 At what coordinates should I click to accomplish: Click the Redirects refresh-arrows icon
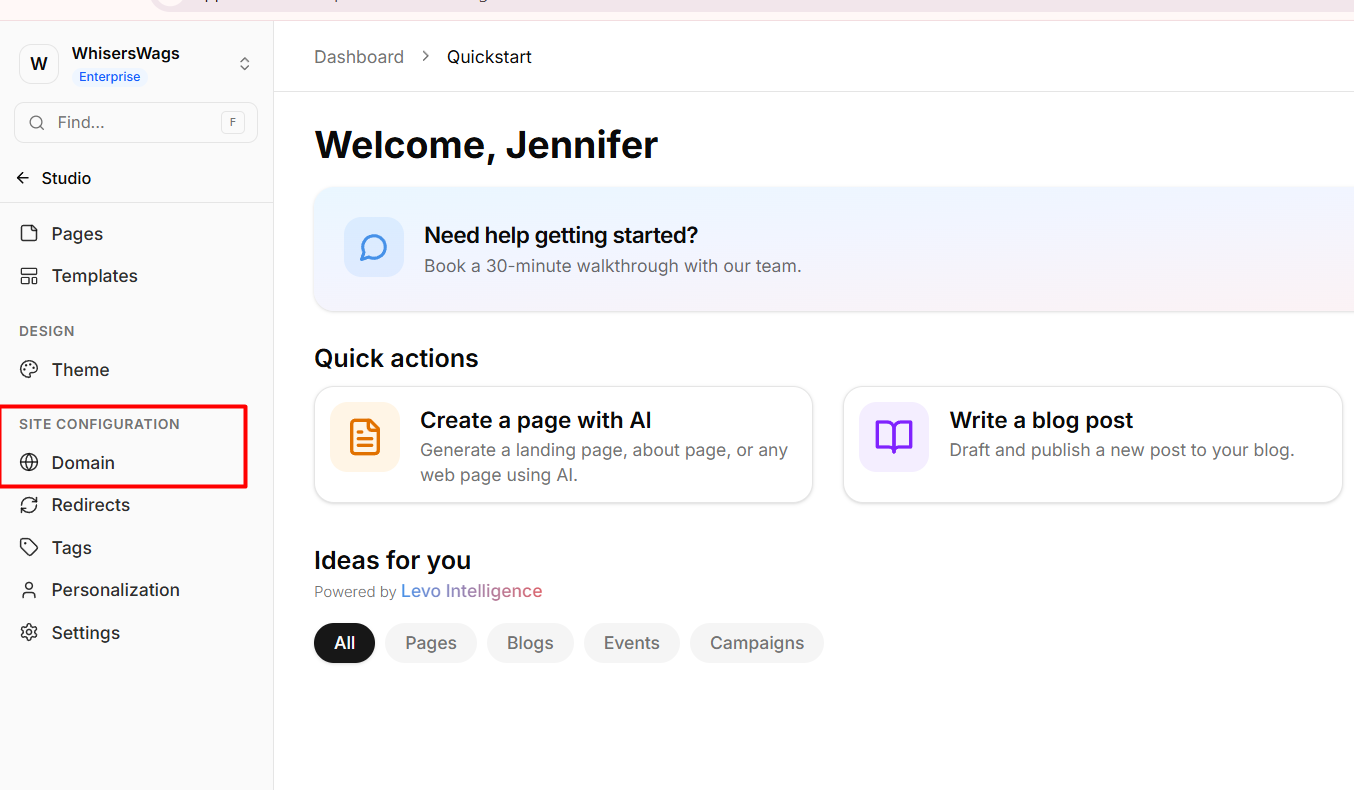[29, 505]
